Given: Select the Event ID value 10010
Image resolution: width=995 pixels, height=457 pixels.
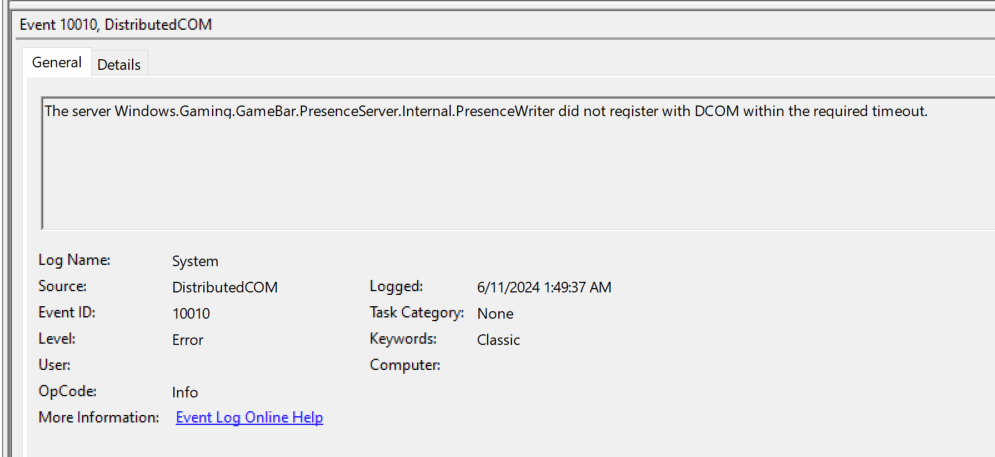Looking at the screenshot, I should point(191,314).
